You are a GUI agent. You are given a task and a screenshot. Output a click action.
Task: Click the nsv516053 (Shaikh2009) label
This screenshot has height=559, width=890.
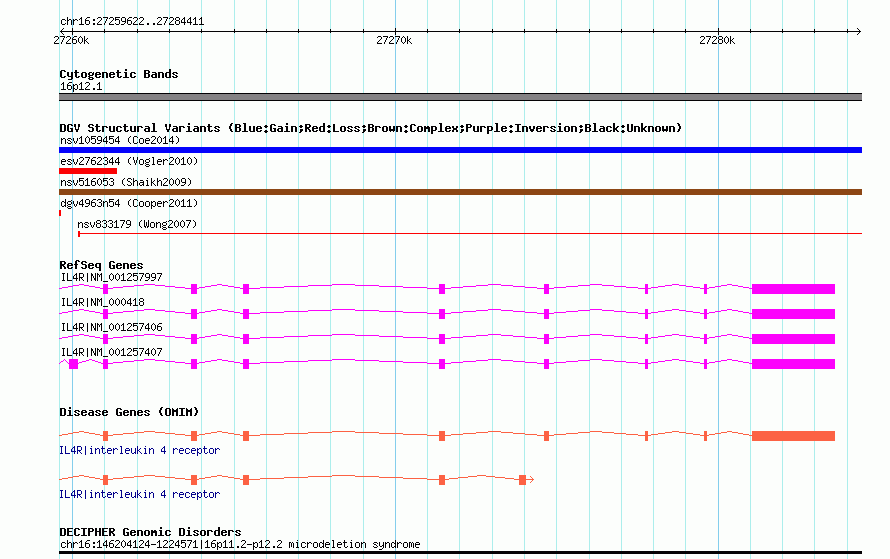[126, 182]
